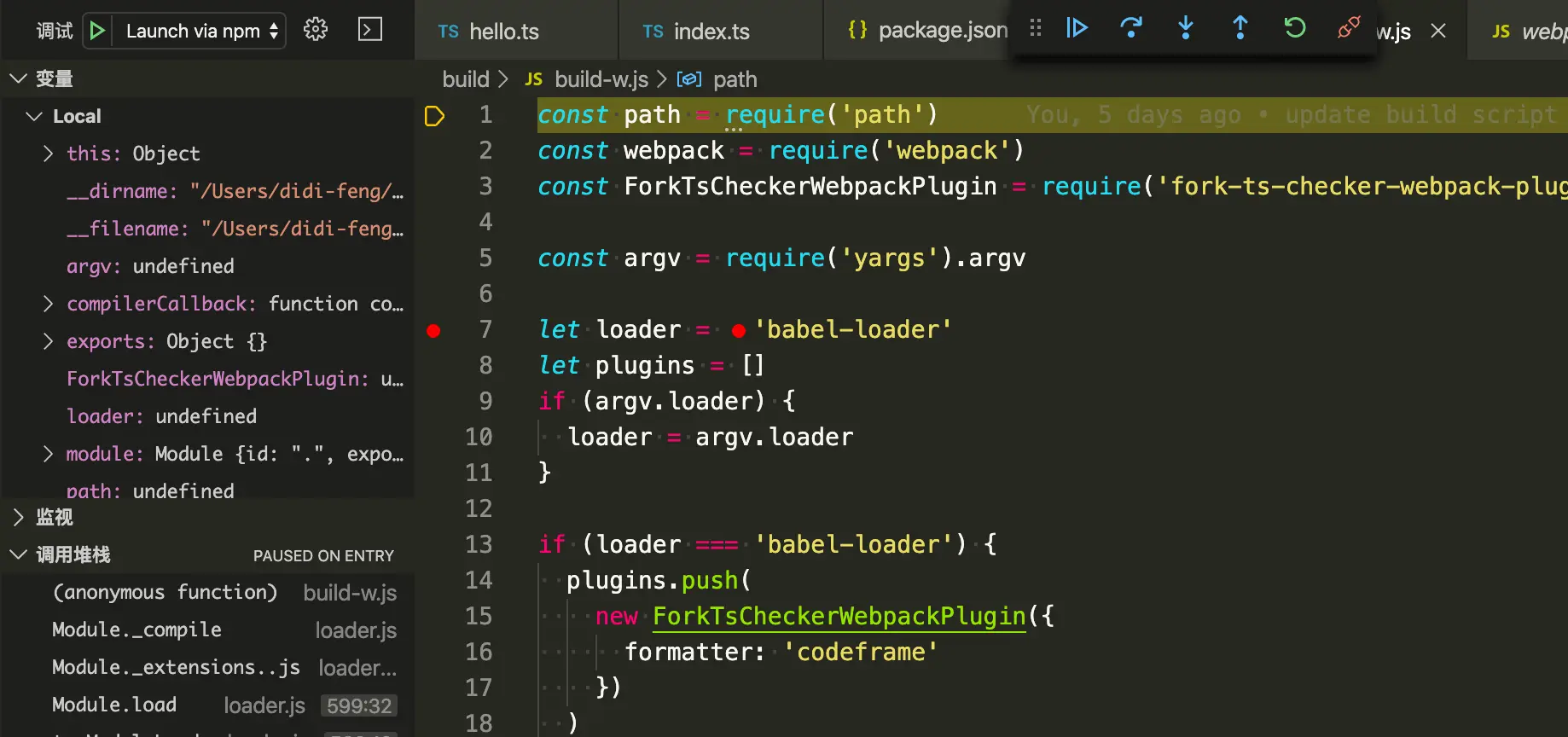This screenshot has height=737, width=1568.
Task: Expand the compilerCallback variable
Action: click(48, 304)
